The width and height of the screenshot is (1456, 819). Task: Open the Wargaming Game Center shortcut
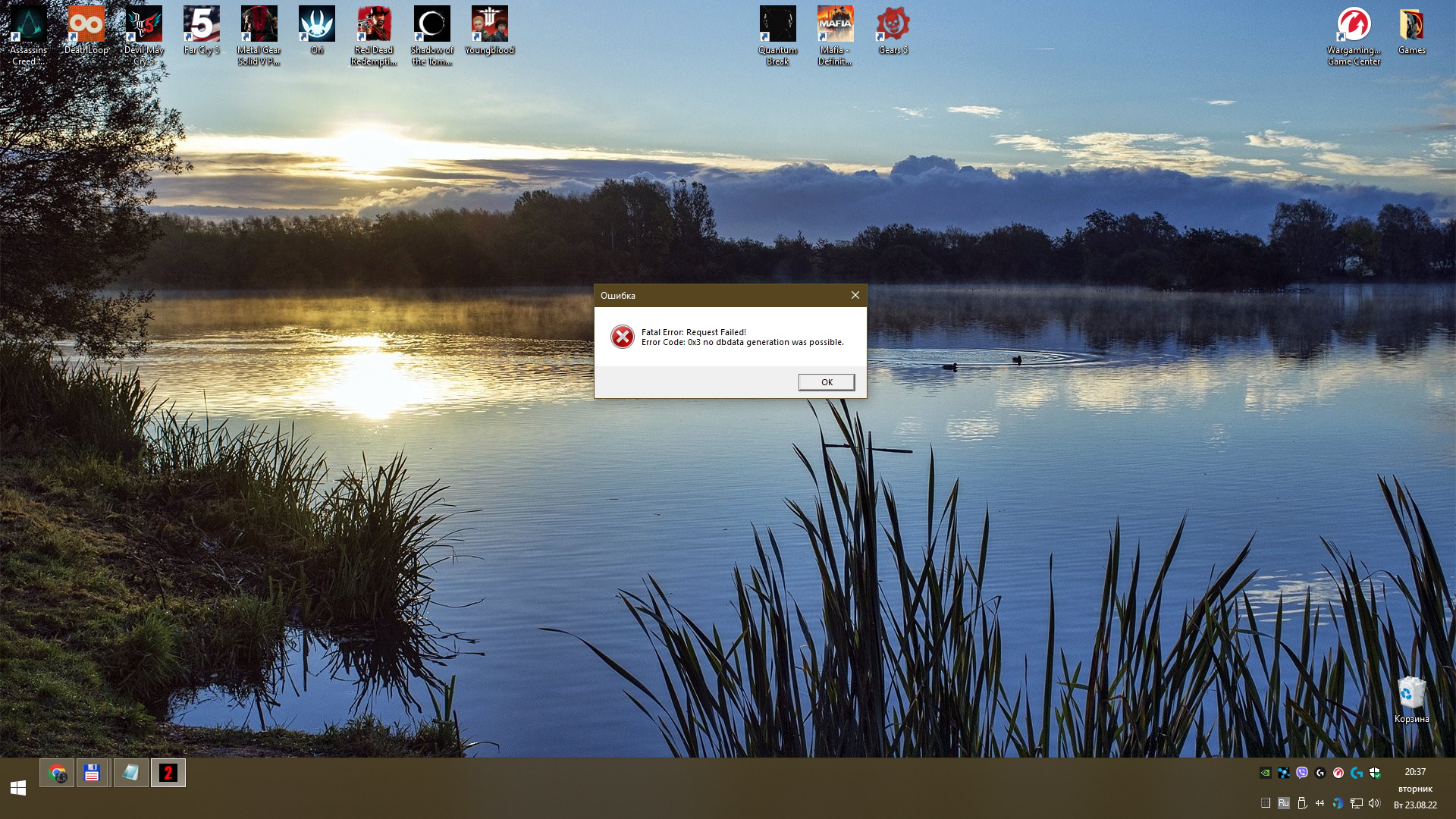pyautogui.click(x=1354, y=36)
